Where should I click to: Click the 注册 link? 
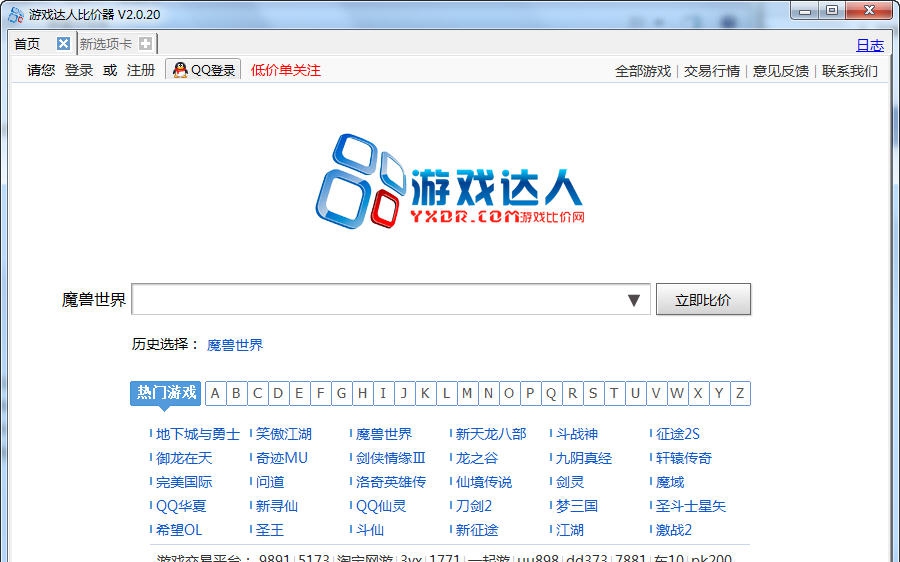pyautogui.click(x=141, y=70)
